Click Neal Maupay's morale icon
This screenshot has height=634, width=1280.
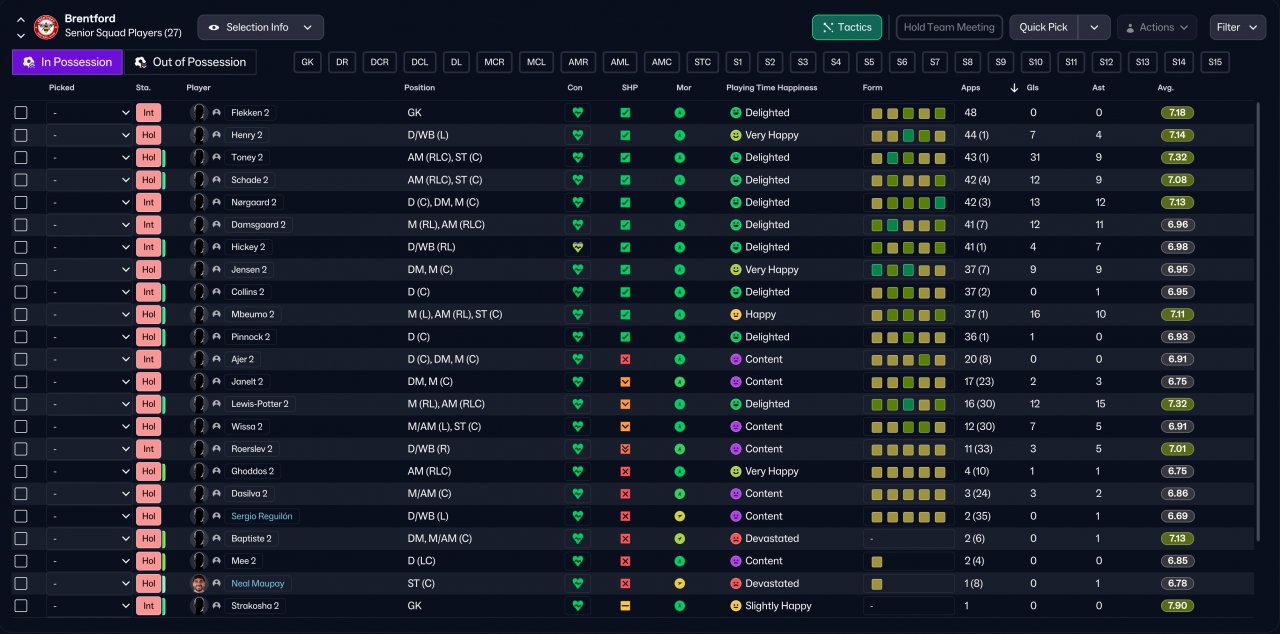[680, 583]
